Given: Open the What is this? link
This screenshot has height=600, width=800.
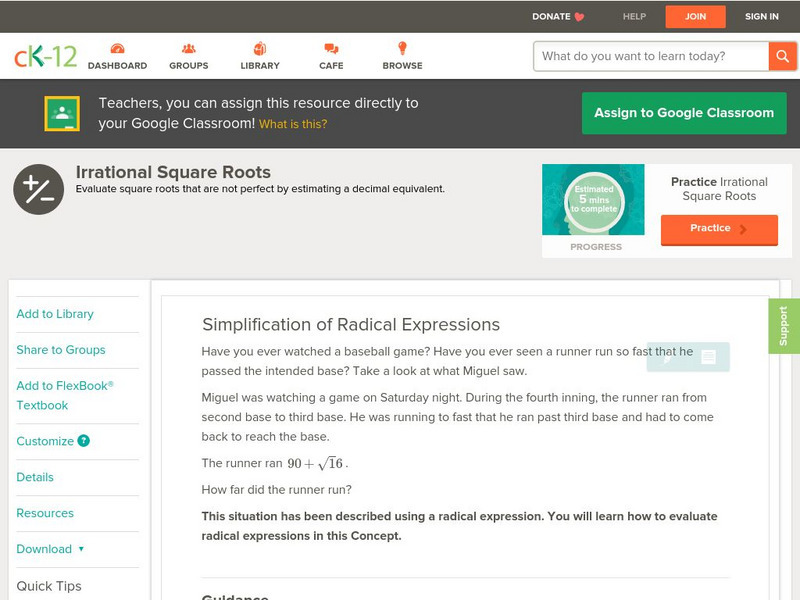Looking at the screenshot, I should pyautogui.click(x=293, y=126).
